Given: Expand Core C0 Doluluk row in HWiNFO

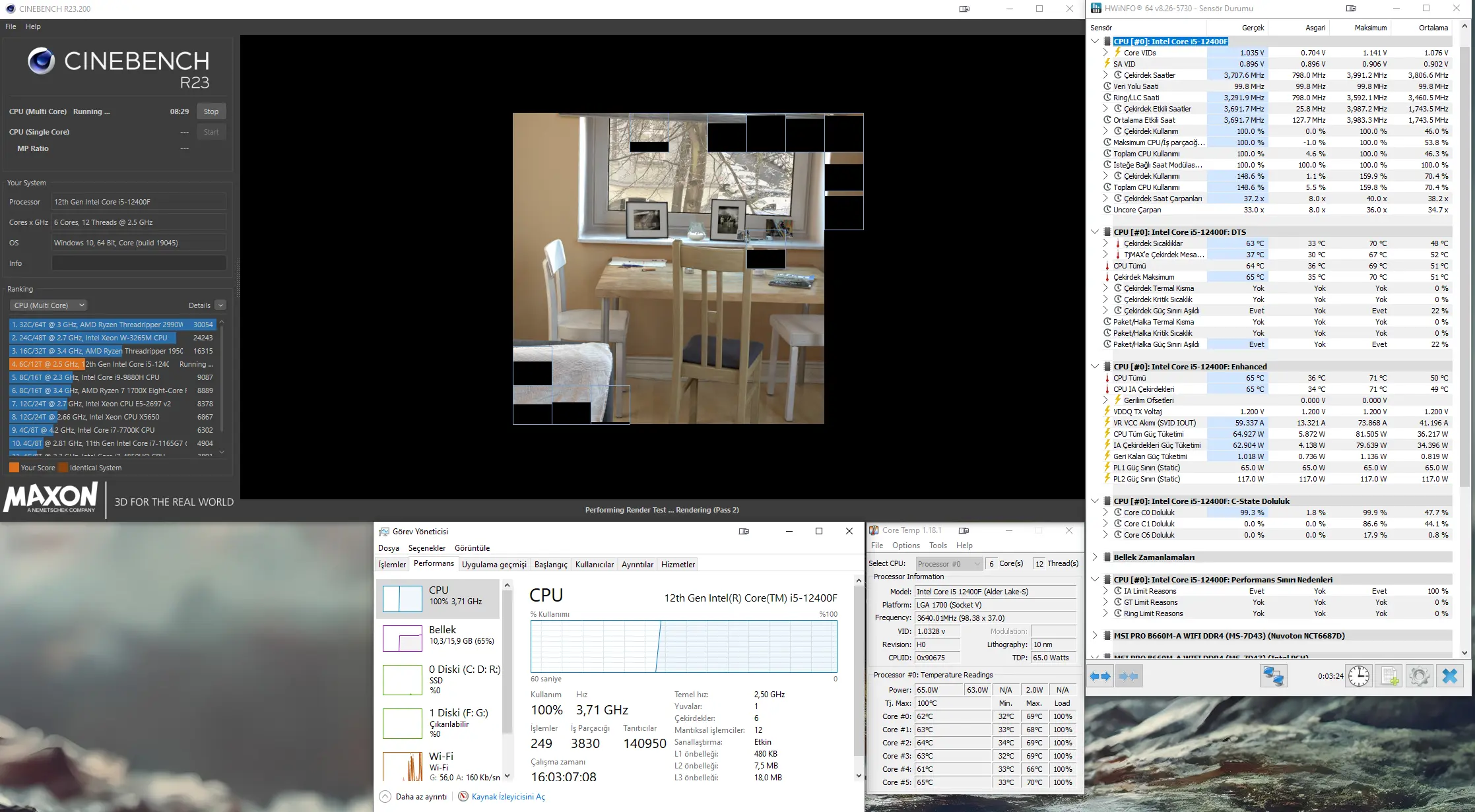Looking at the screenshot, I should point(1105,513).
